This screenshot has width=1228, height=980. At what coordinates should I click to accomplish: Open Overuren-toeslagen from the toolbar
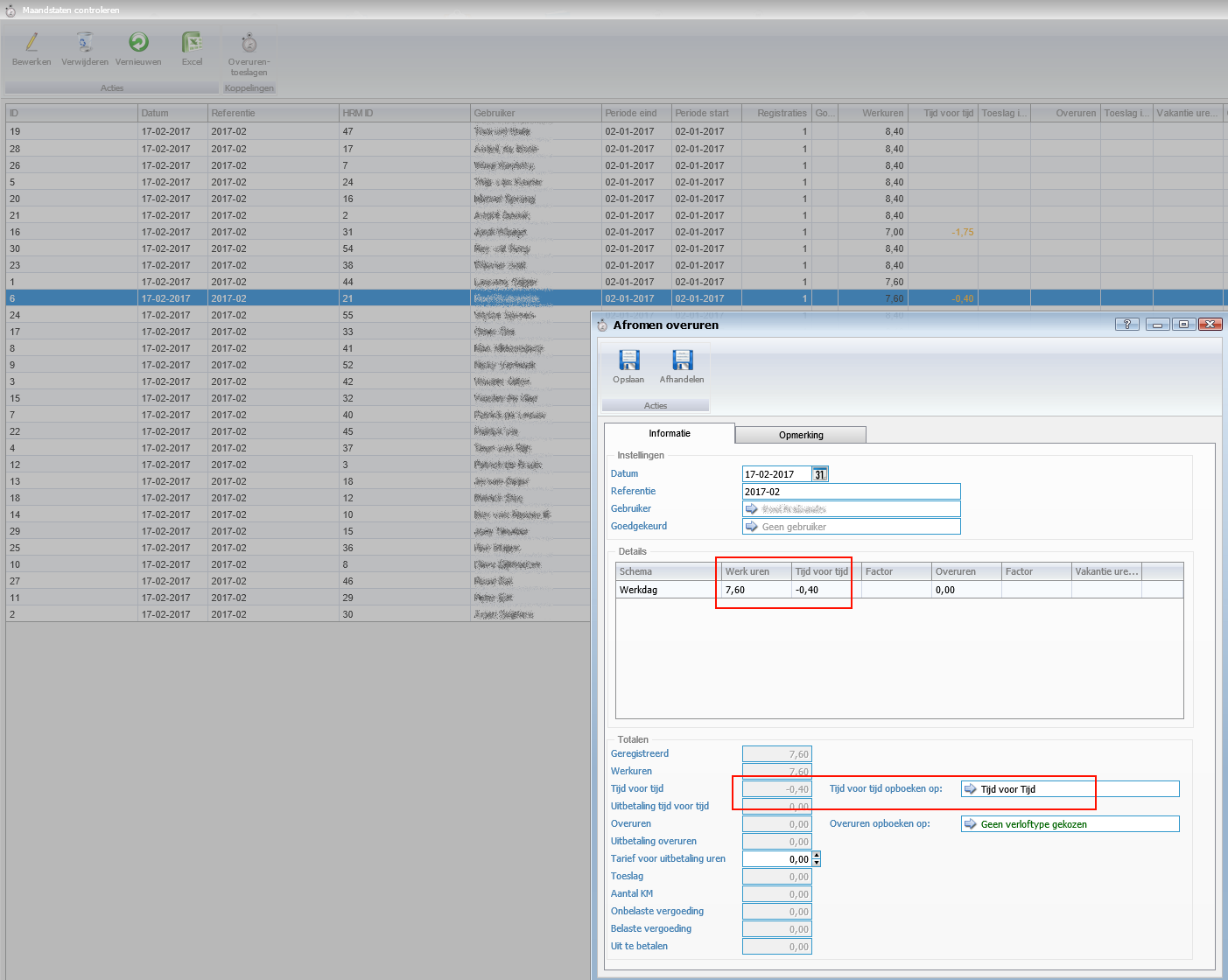point(249,43)
